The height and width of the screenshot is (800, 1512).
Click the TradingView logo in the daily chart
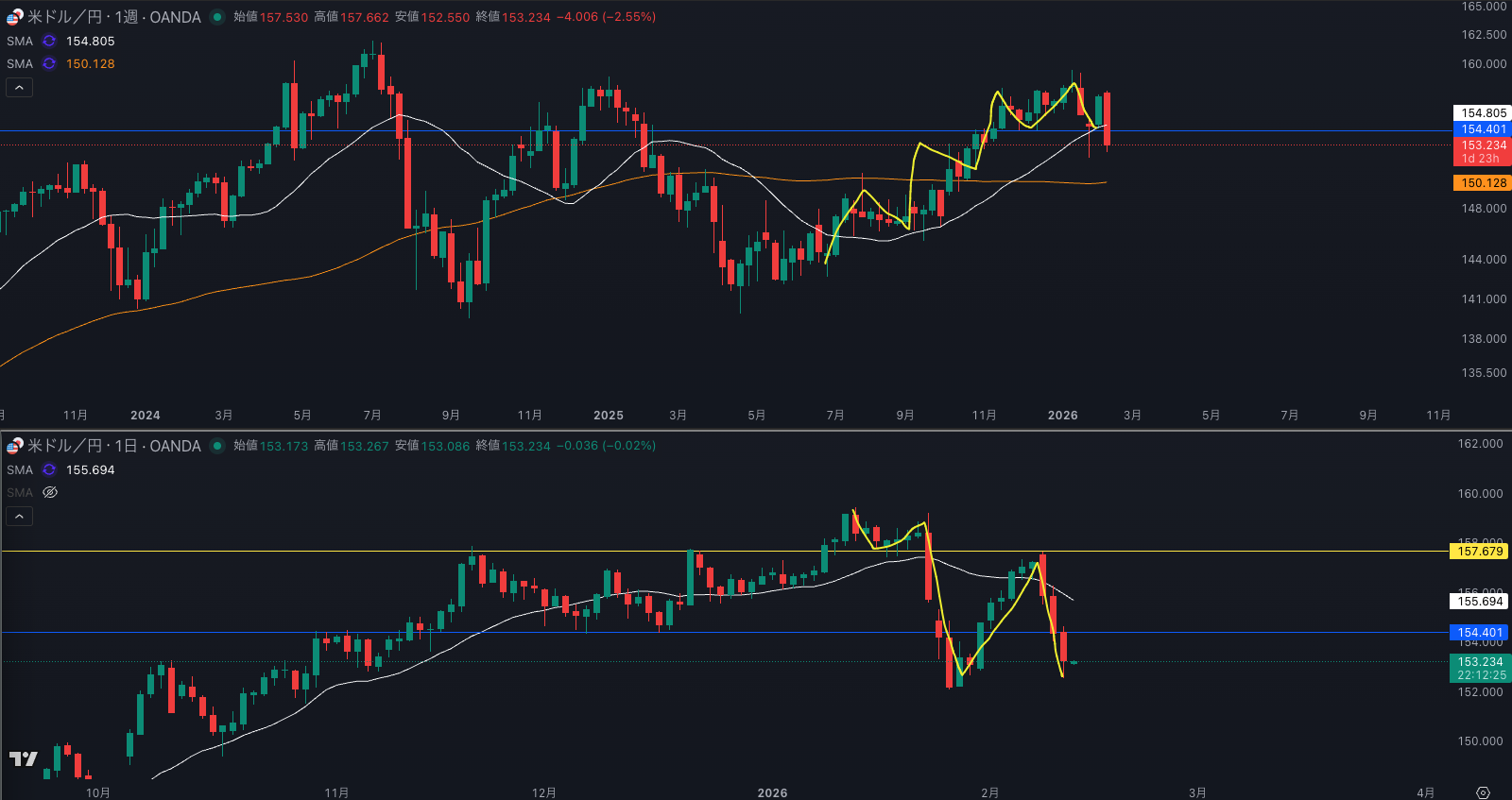(x=24, y=758)
